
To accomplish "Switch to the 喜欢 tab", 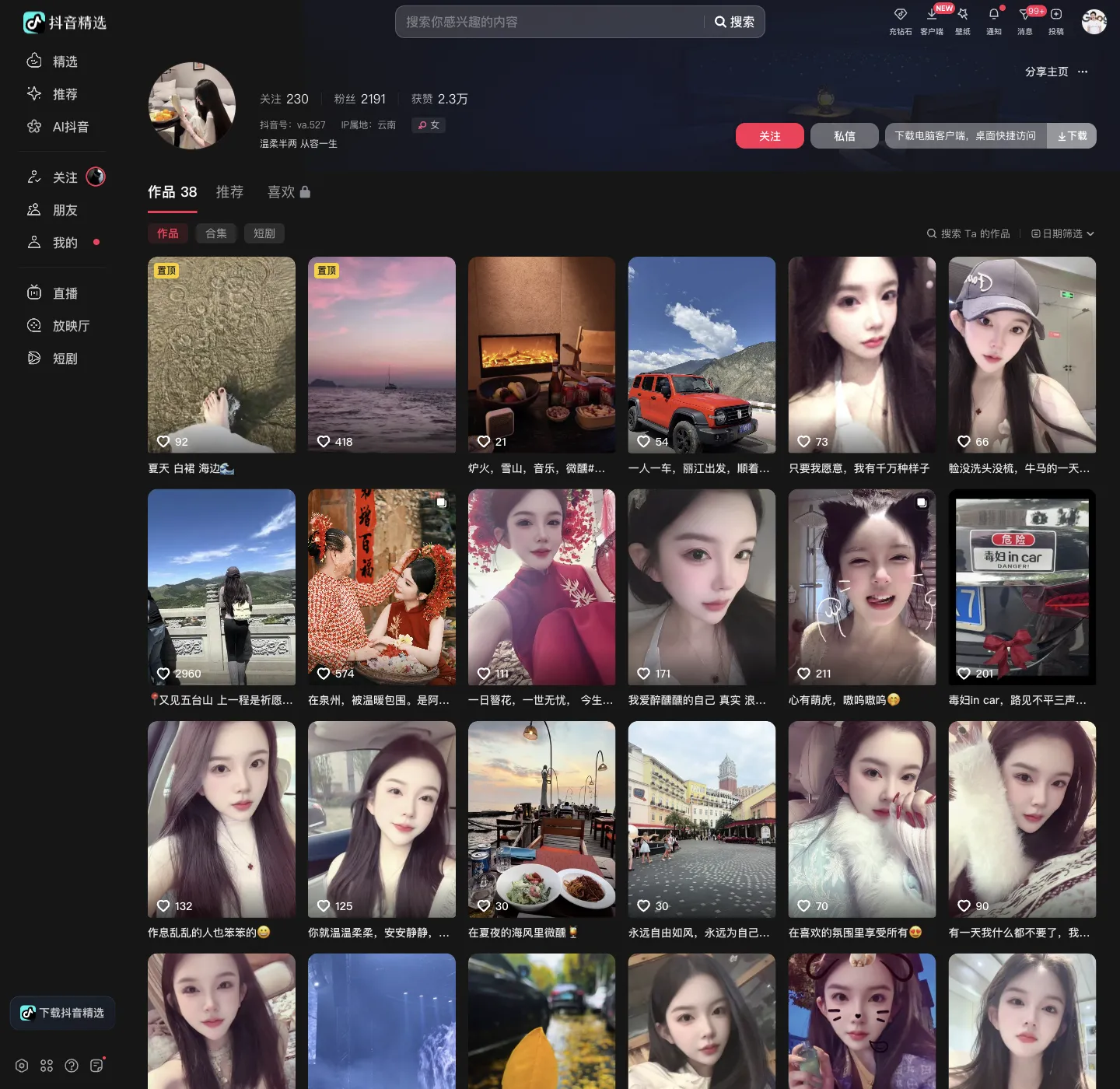I will tap(281, 192).
